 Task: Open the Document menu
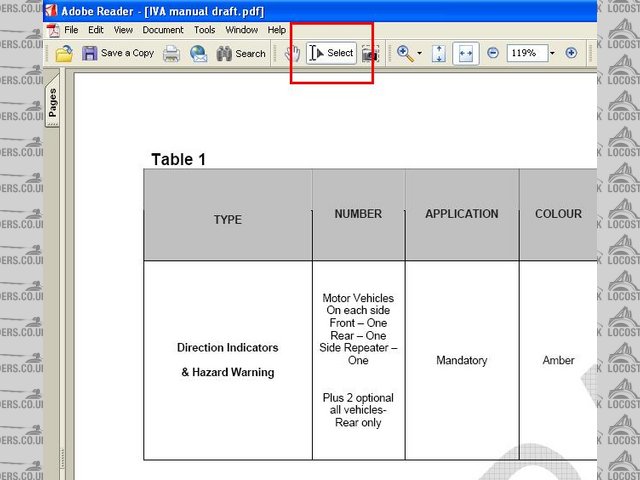point(163,30)
